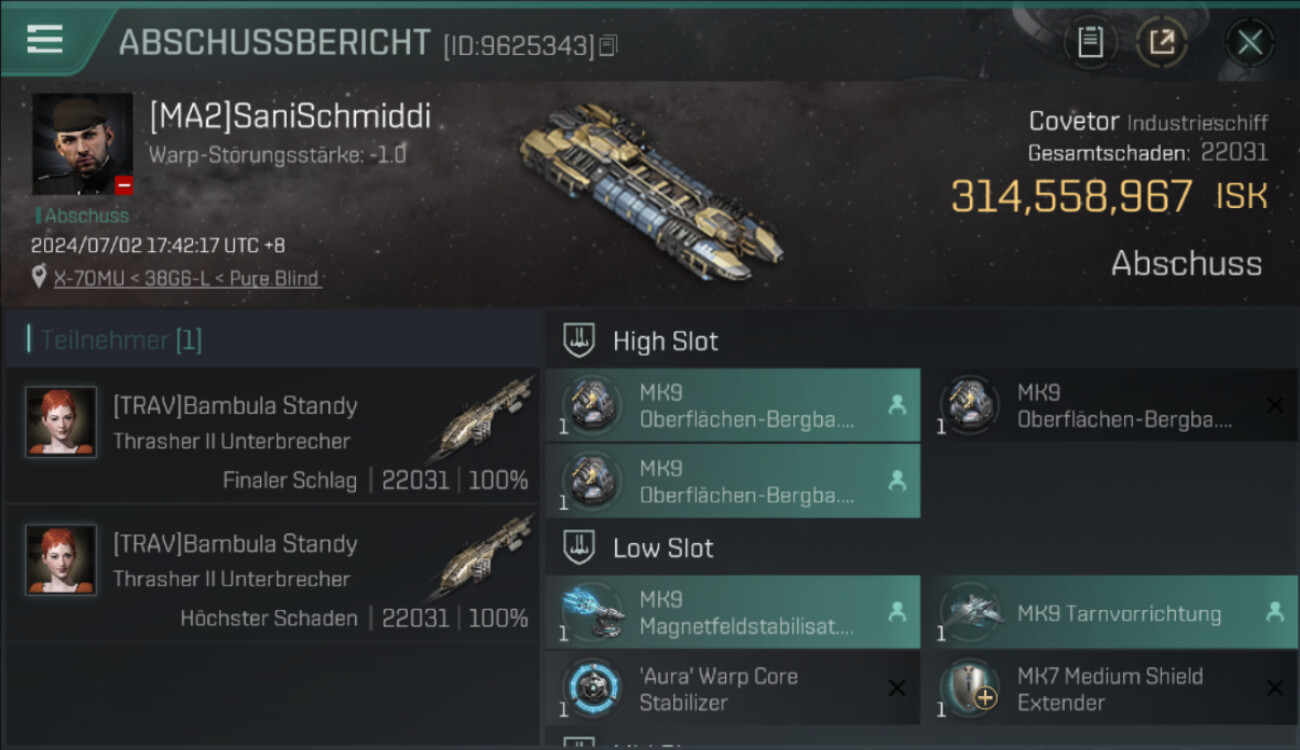Click MK9 Tarnvorrichtung module icon
Screen dimensions: 1300x750
[971, 612]
